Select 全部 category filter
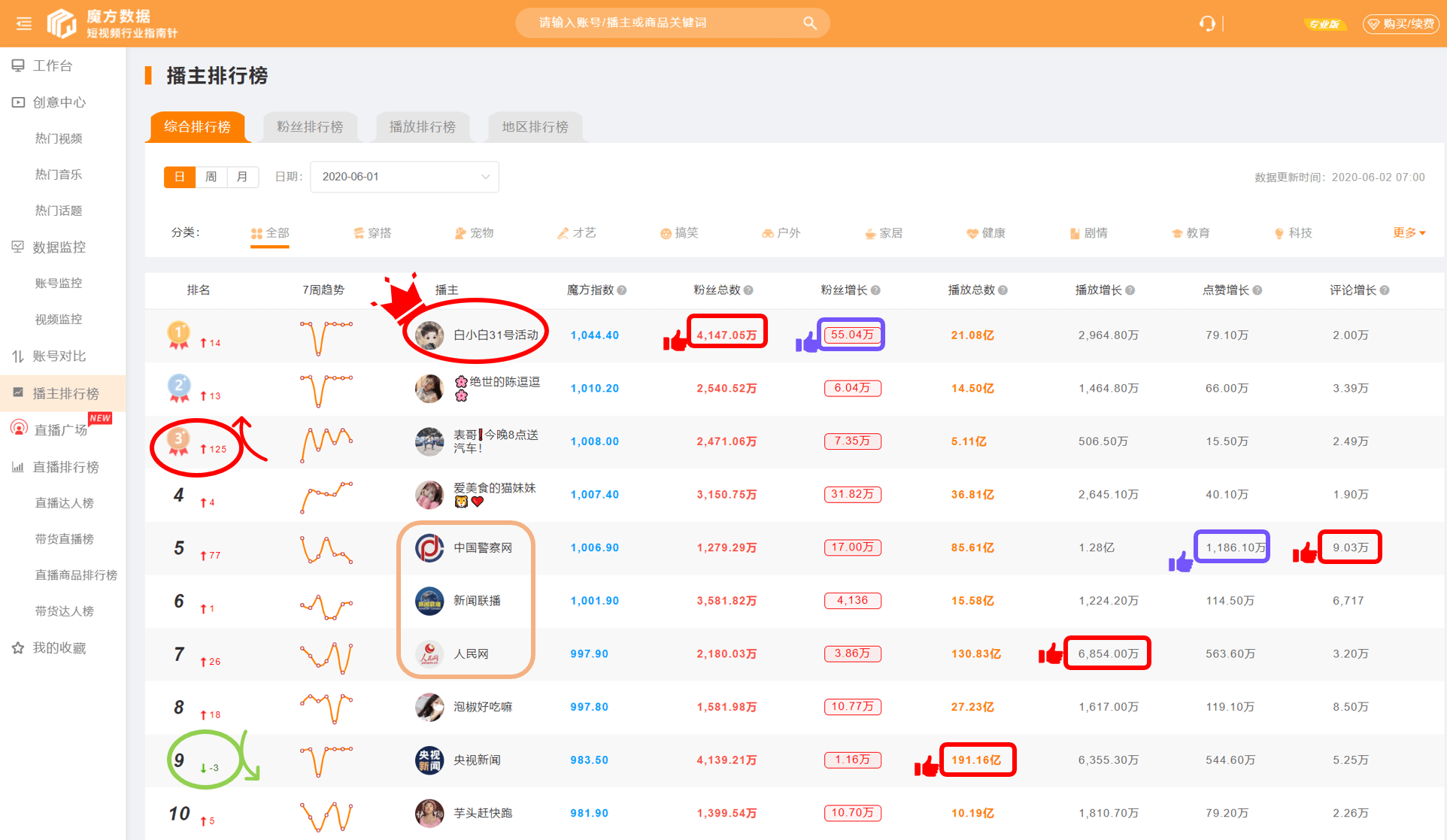Screen dimensions: 1447x840 [x=270, y=233]
